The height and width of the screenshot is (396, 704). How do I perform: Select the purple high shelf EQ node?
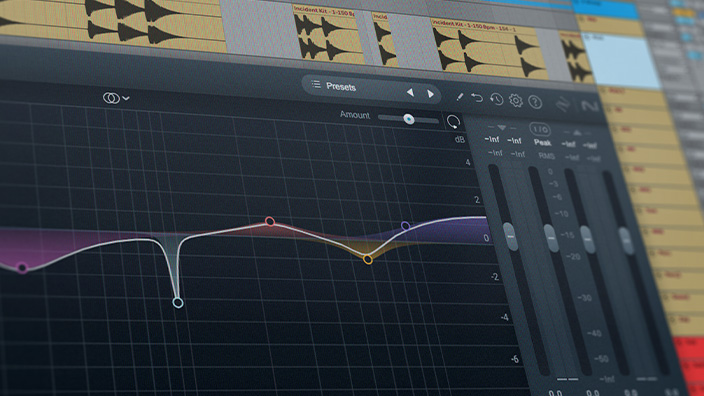(405, 225)
